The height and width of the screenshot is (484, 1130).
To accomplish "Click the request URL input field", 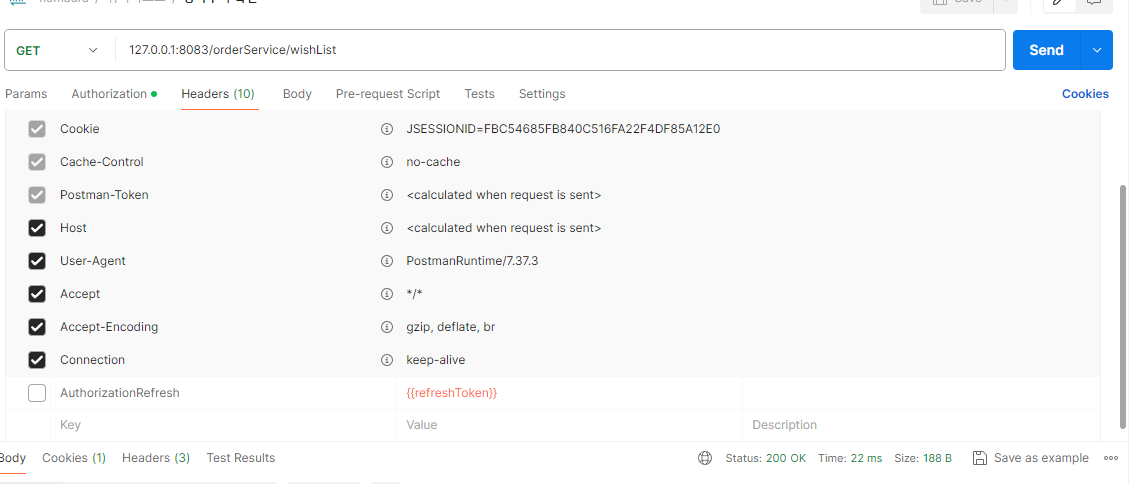I will point(561,50).
